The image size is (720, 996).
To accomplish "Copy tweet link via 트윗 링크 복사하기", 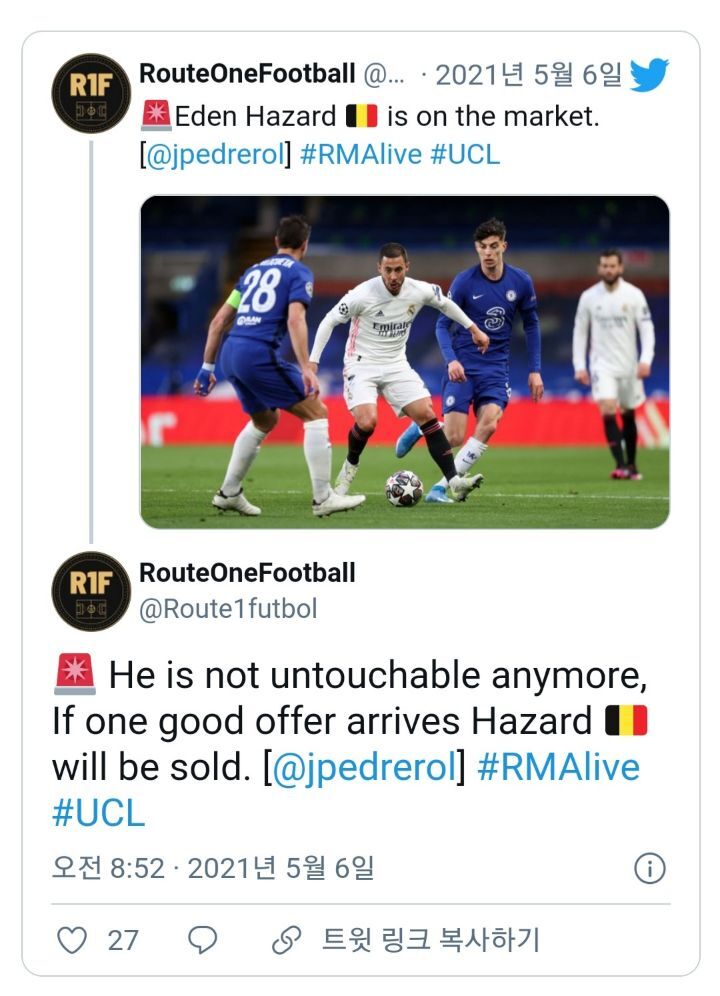I will [430, 940].
